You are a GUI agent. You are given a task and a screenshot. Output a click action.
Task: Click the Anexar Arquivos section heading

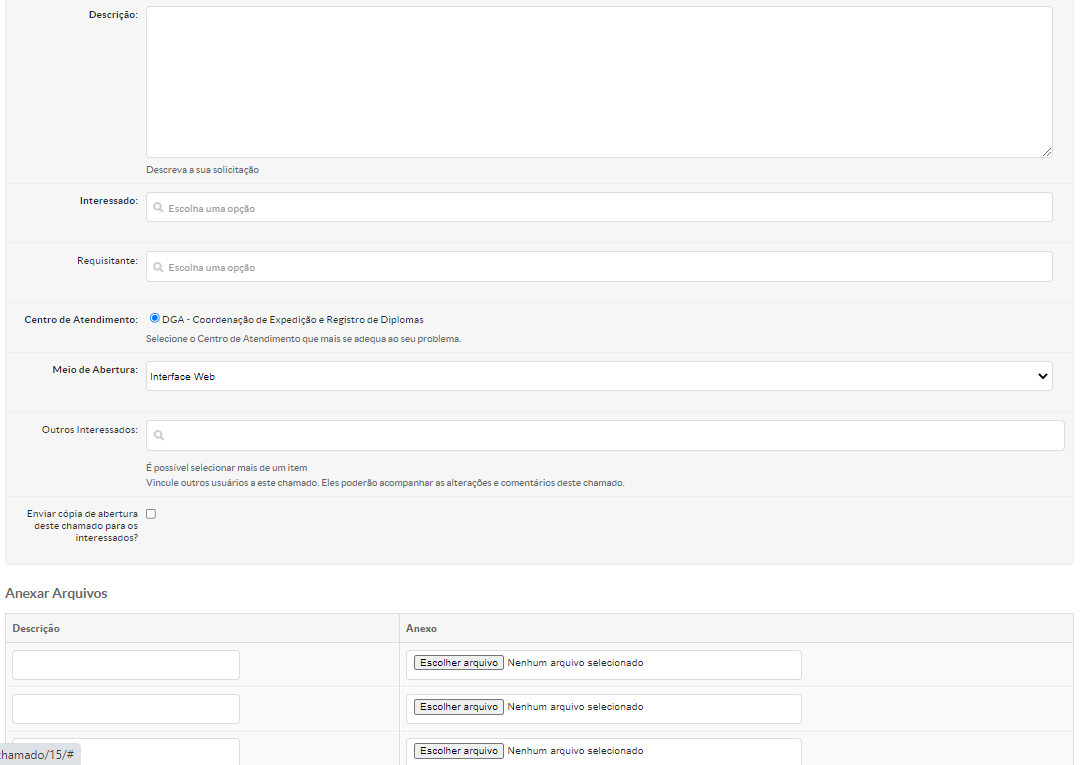click(56, 593)
